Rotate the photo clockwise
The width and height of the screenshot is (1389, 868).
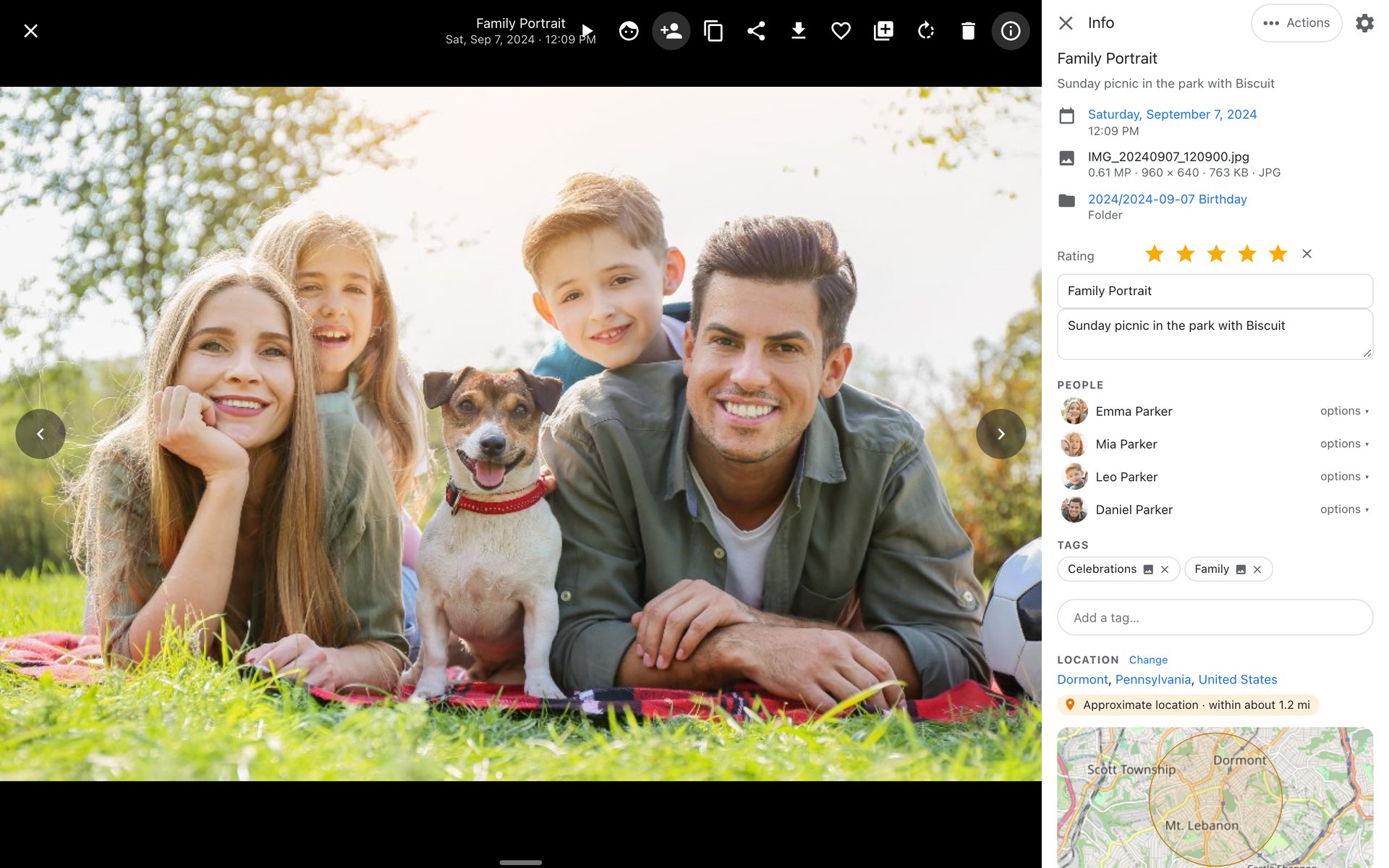pyautogui.click(x=926, y=30)
